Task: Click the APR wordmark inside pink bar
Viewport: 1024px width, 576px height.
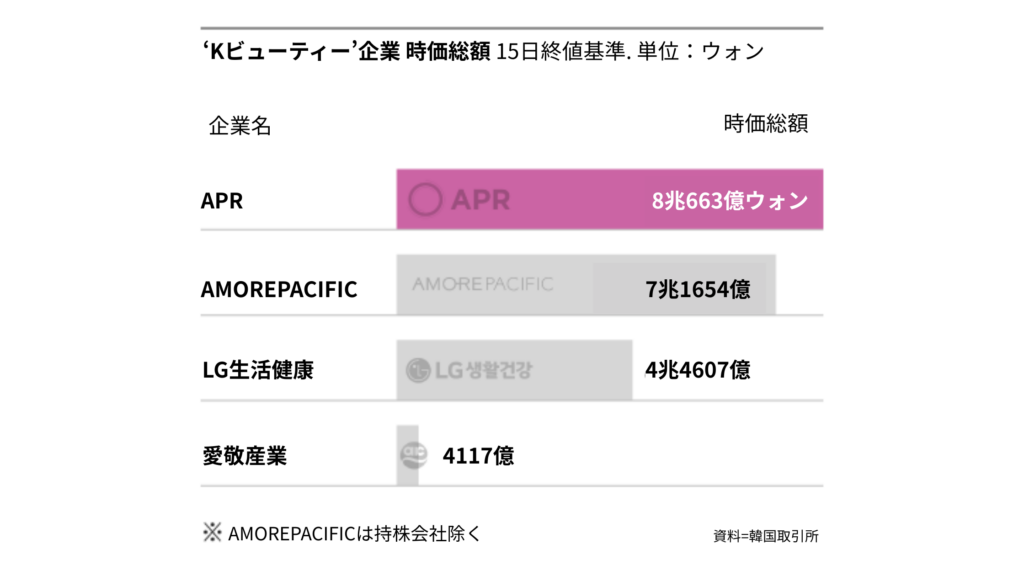Action: pos(480,200)
